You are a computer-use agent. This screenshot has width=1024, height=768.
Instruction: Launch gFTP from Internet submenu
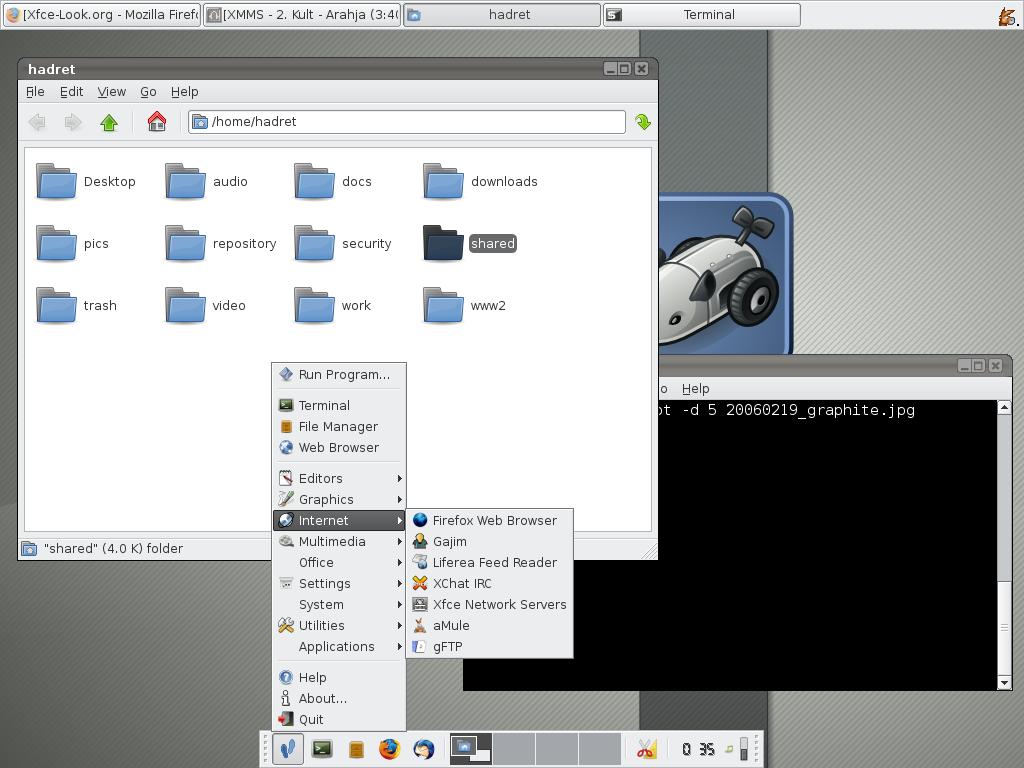tap(489, 647)
